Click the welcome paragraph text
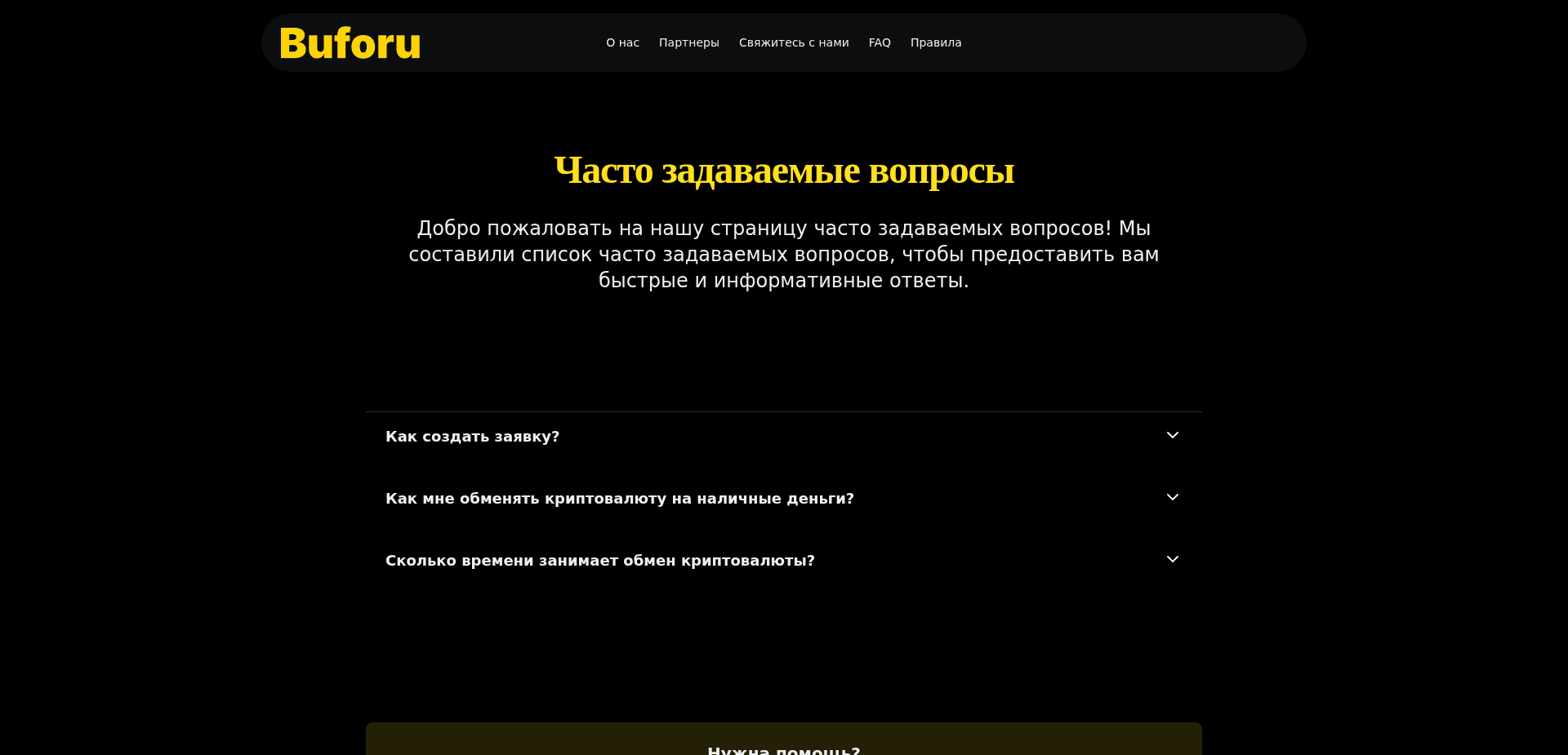Screen dimensions: 1568x755 [x=783, y=254]
